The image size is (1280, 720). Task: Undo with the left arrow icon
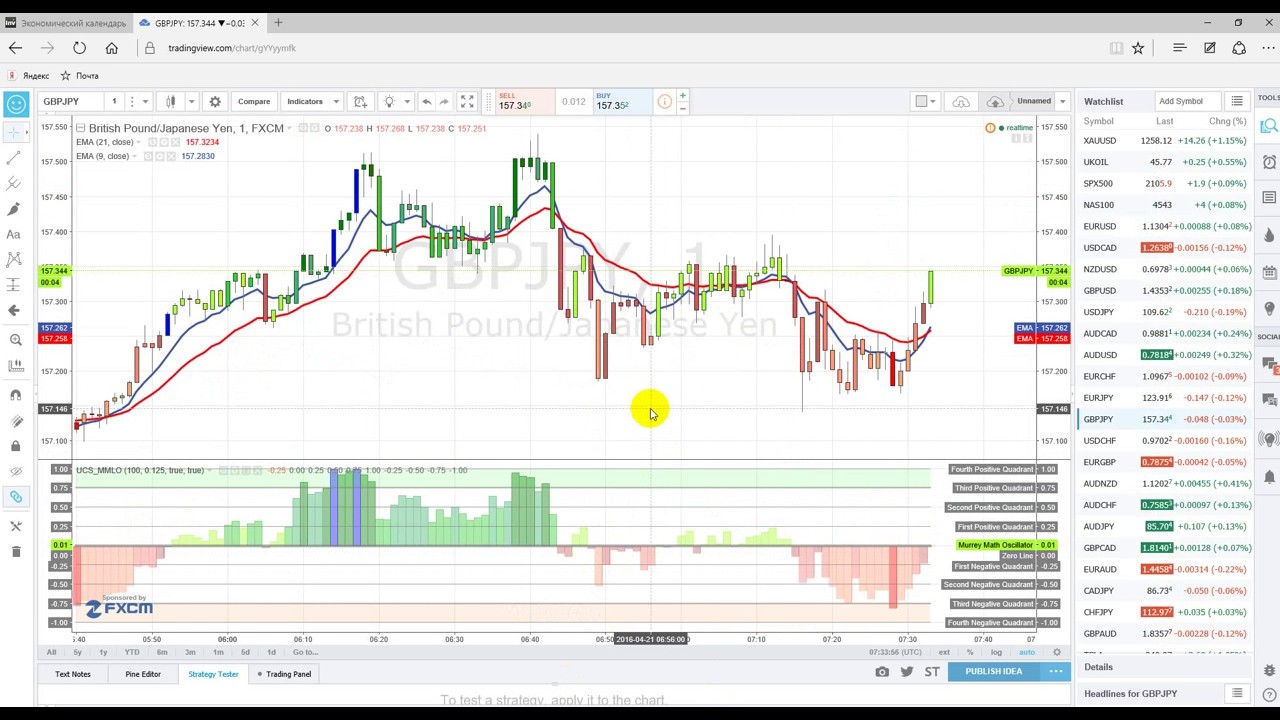426,101
